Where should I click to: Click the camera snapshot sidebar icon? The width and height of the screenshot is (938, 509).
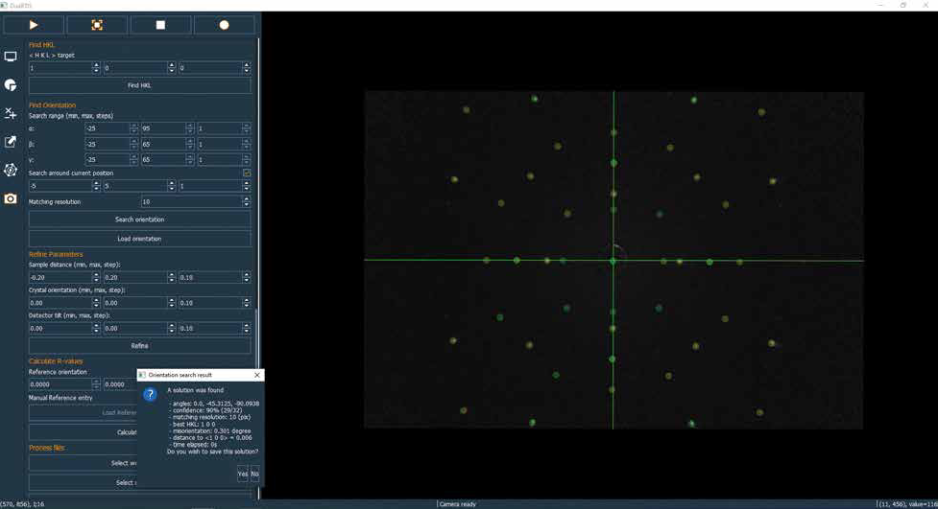point(11,199)
